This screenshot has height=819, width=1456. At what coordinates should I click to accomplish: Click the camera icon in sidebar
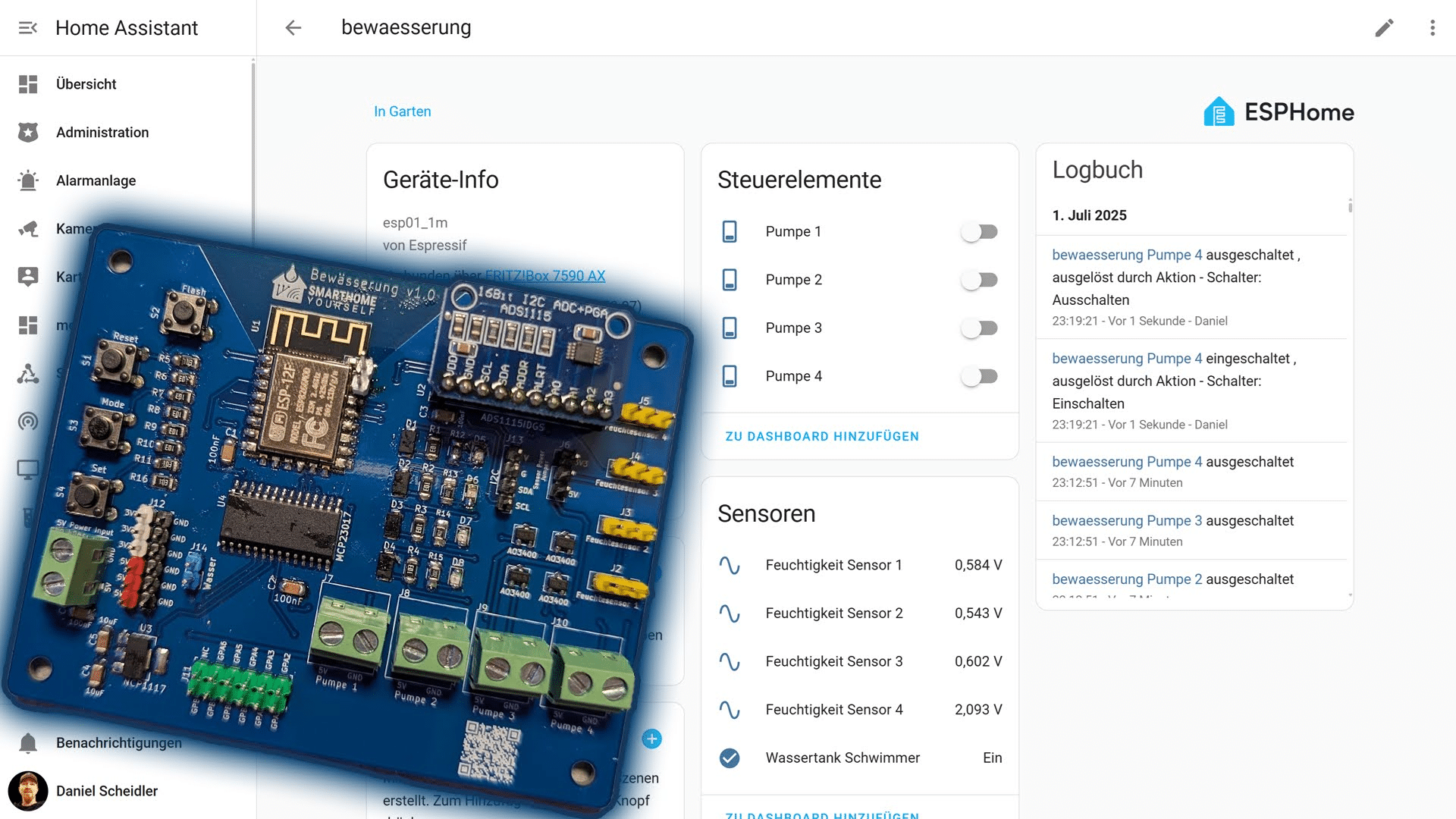28,228
